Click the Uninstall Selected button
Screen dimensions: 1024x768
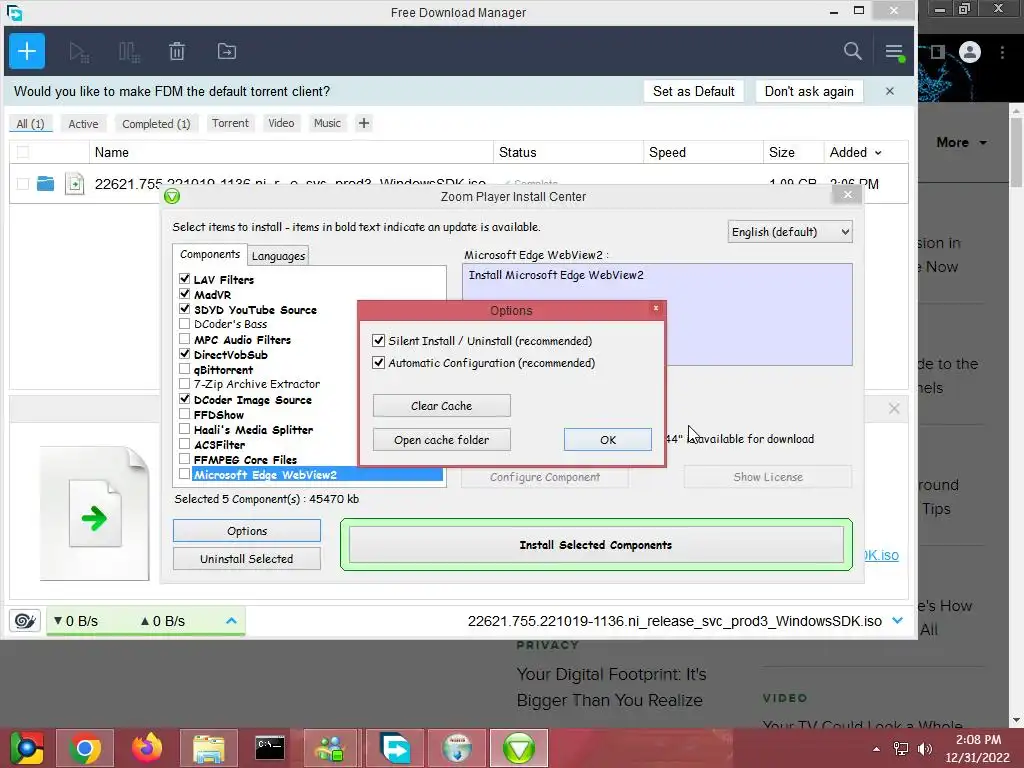pos(247,558)
